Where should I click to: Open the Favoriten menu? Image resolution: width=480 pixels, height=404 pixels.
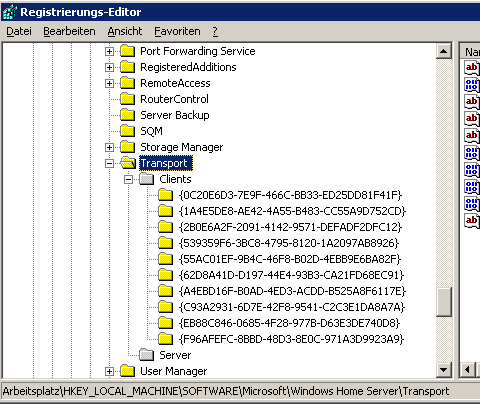coord(177,31)
